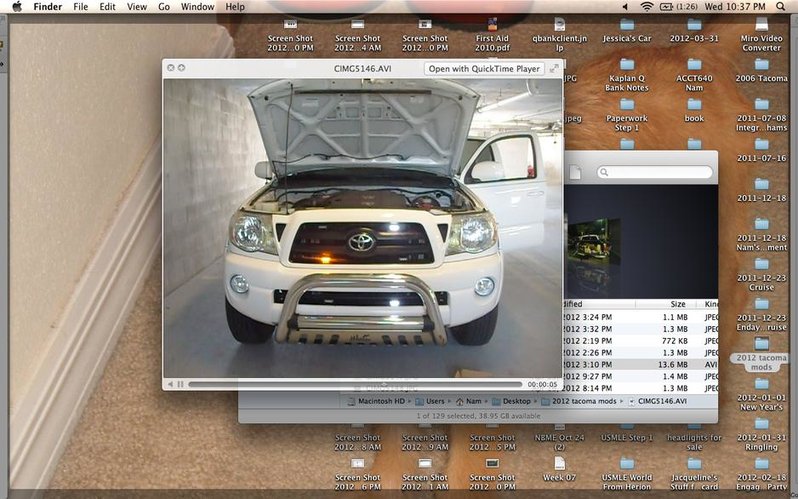Select the Finder row modified 2:26 PM
This screenshot has width=798, height=499.
[x=641, y=352]
